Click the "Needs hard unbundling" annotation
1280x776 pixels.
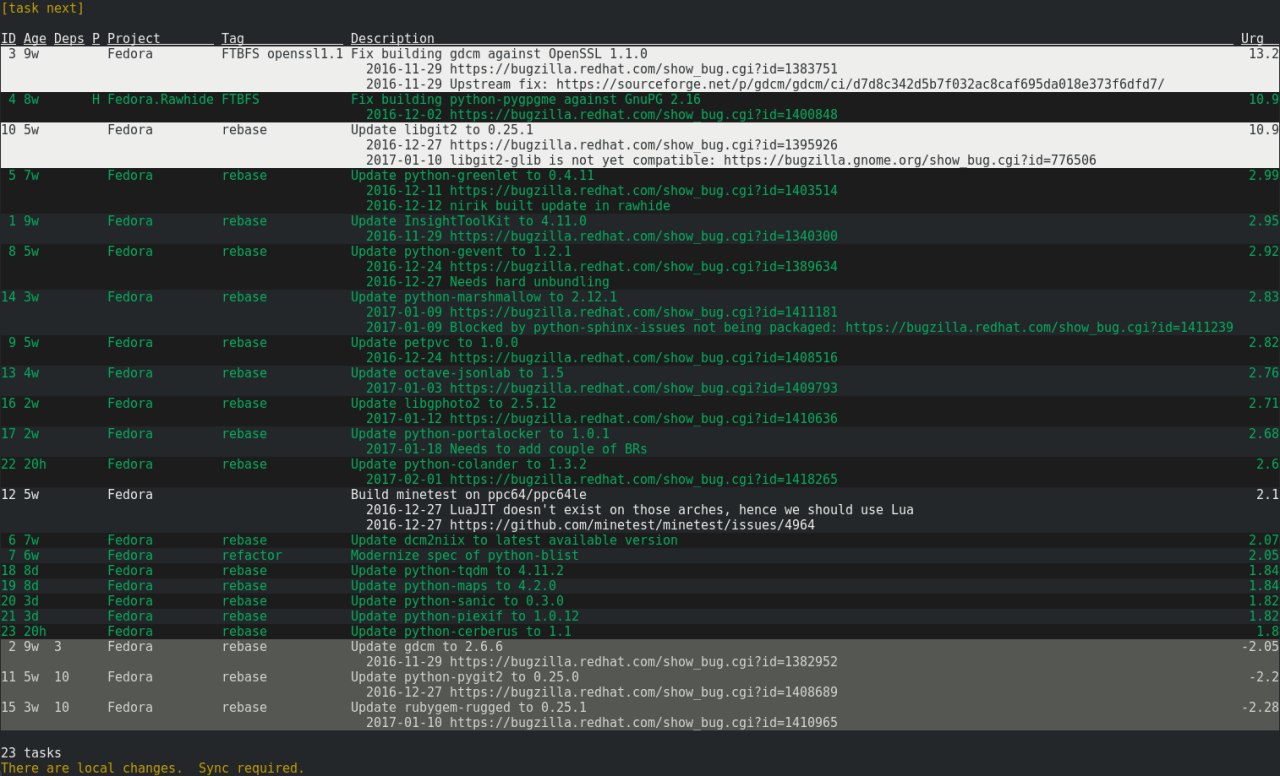coord(529,282)
